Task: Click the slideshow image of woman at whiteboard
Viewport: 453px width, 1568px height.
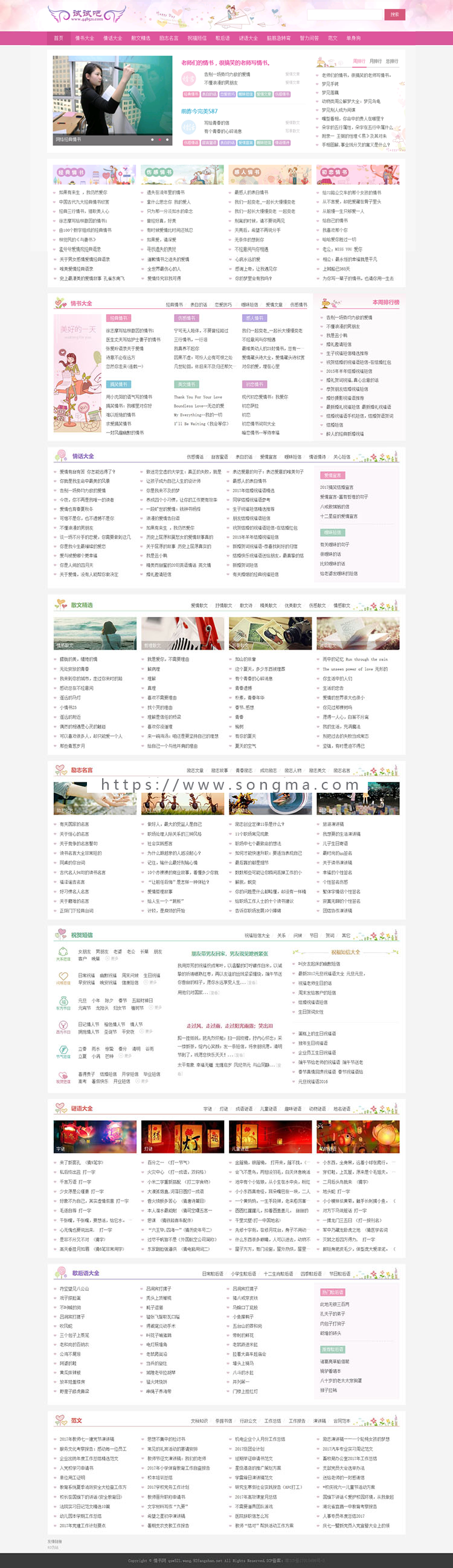Action: (112, 100)
